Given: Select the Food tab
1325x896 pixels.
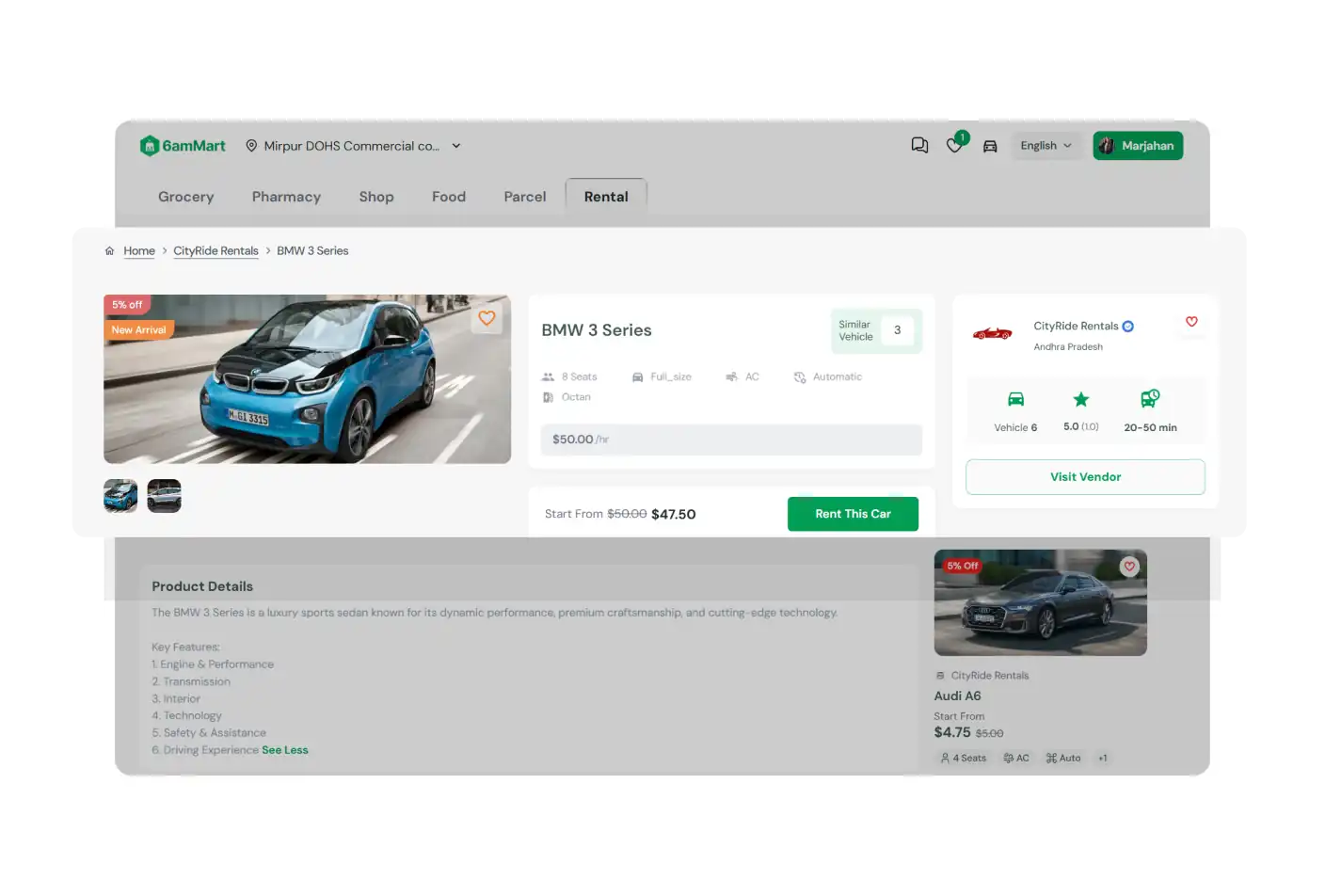Looking at the screenshot, I should coord(449,197).
